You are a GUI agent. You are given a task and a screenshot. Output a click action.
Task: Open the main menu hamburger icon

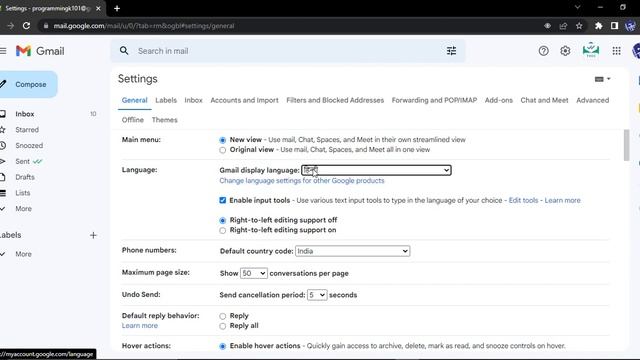pyautogui.click(x=3, y=51)
